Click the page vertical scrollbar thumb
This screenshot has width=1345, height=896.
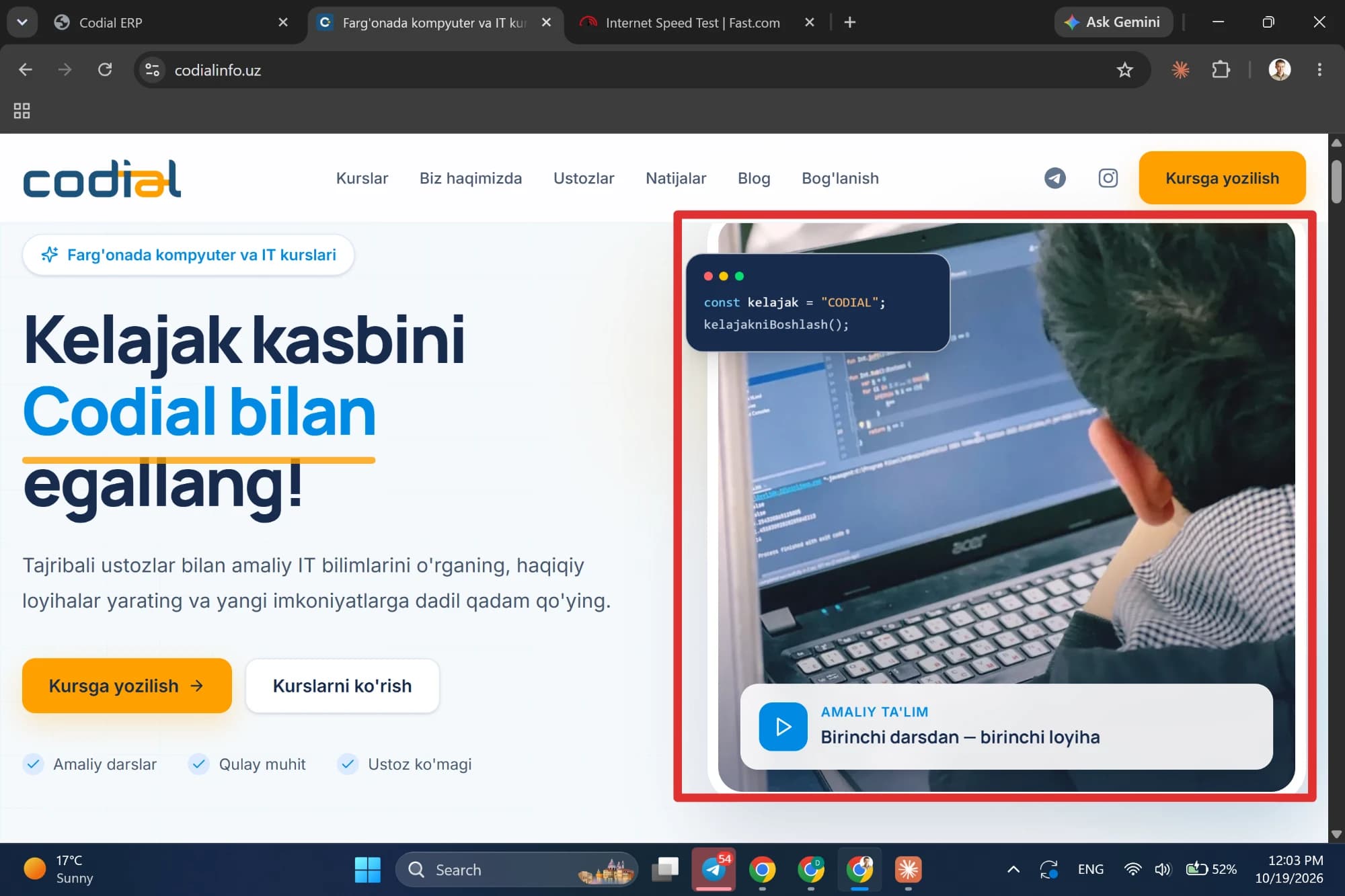(x=1336, y=181)
